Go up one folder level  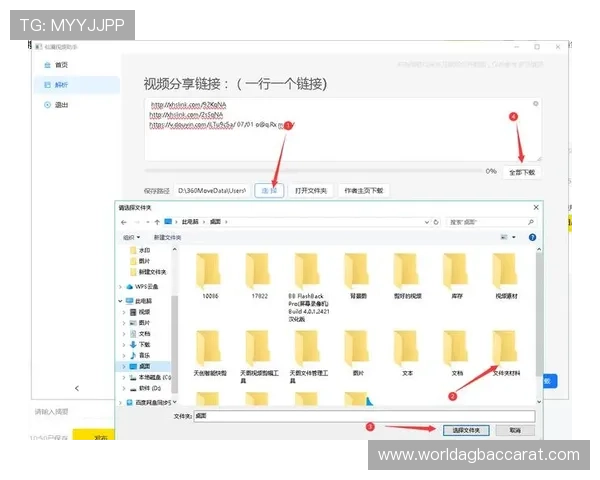157,222
